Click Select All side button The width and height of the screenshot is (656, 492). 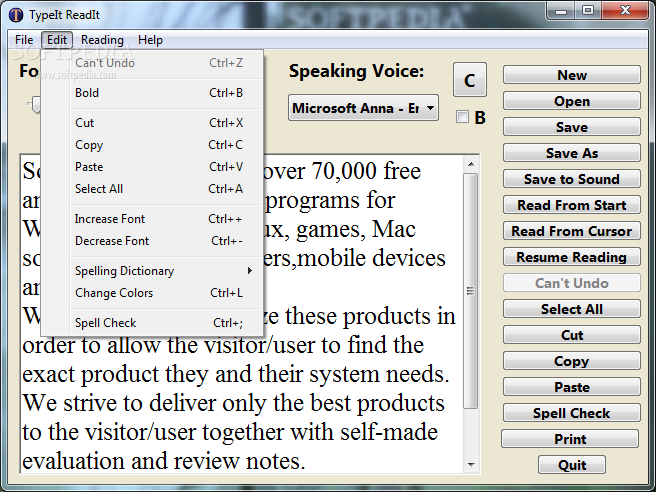[571, 308]
